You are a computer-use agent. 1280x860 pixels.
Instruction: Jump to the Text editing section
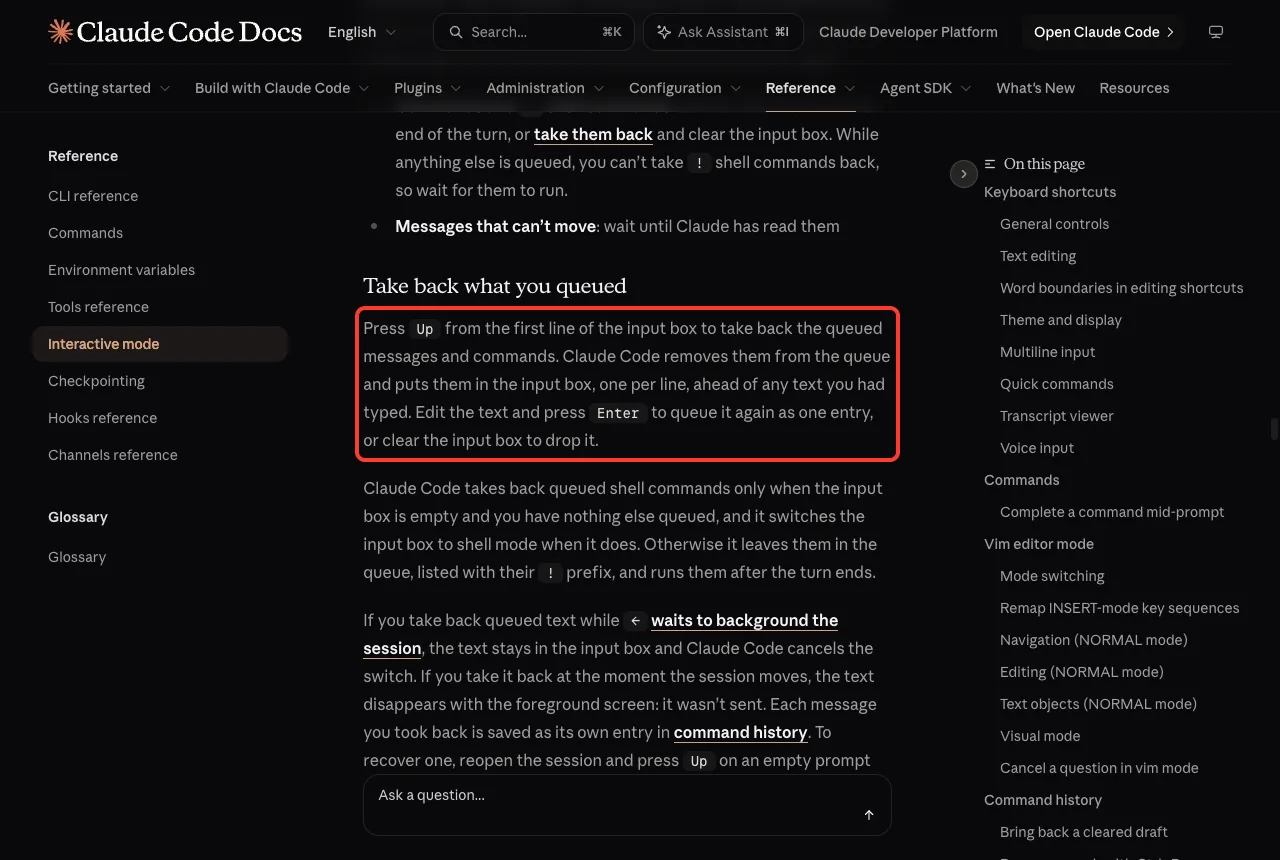(x=1038, y=256)
